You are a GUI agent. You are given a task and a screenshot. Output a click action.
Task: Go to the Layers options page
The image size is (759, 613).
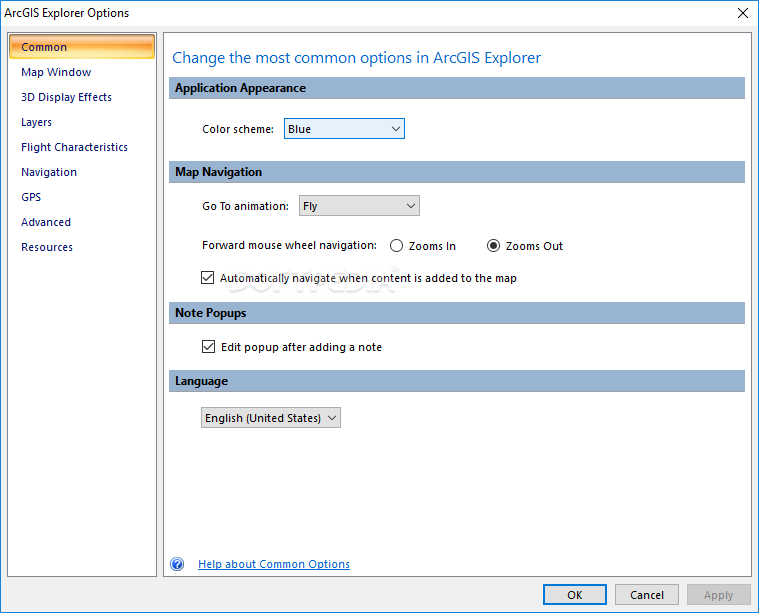pyautogui.click(x=36, y=122)
